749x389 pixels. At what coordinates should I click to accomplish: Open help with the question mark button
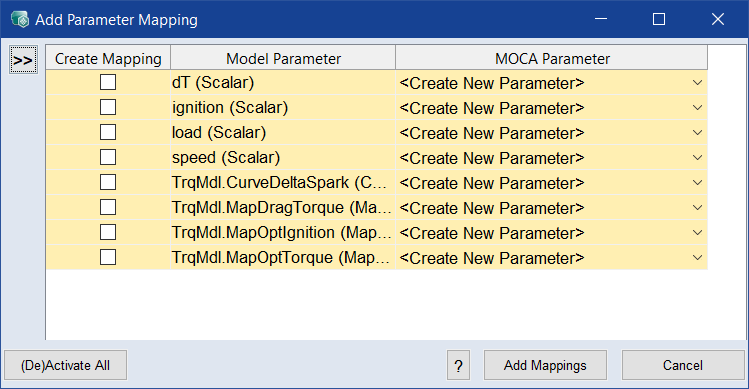pyautogui.click(x=459, y=366)
